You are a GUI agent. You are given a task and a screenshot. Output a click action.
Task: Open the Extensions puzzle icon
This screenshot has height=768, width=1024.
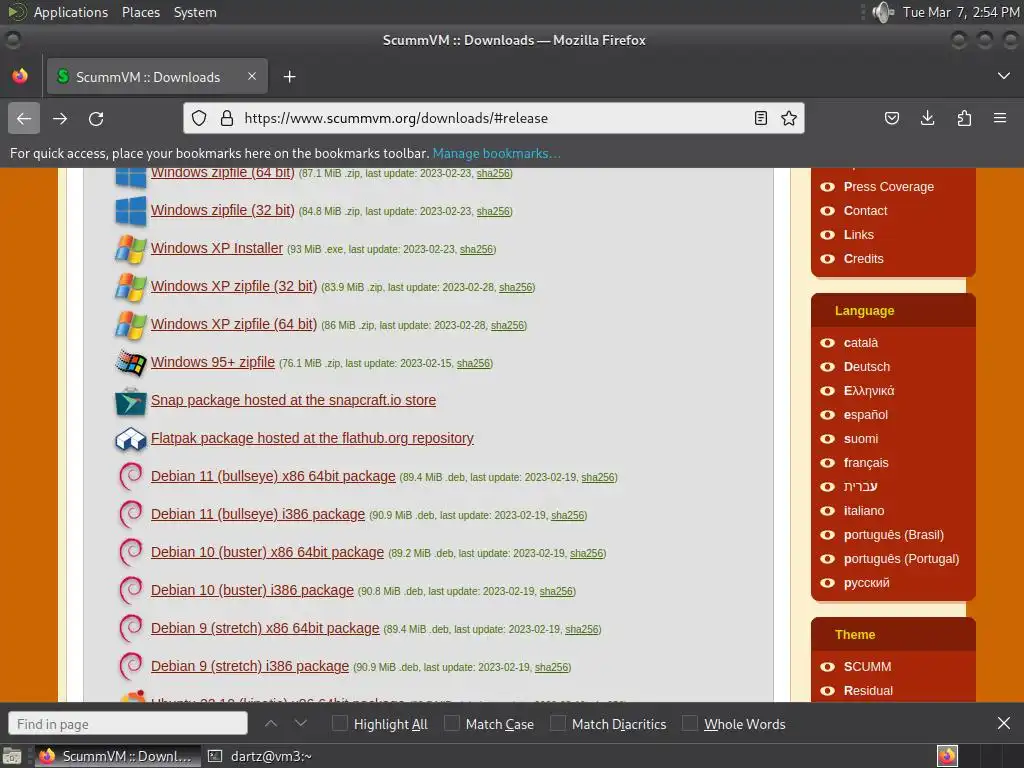click(964, 118)
